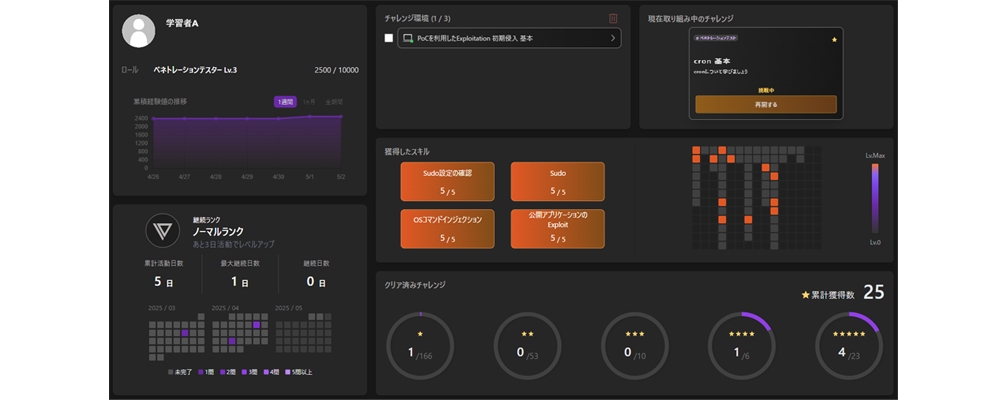
Task: Open the OSコマンドインジェクション skill card
Action: point(447,228)
